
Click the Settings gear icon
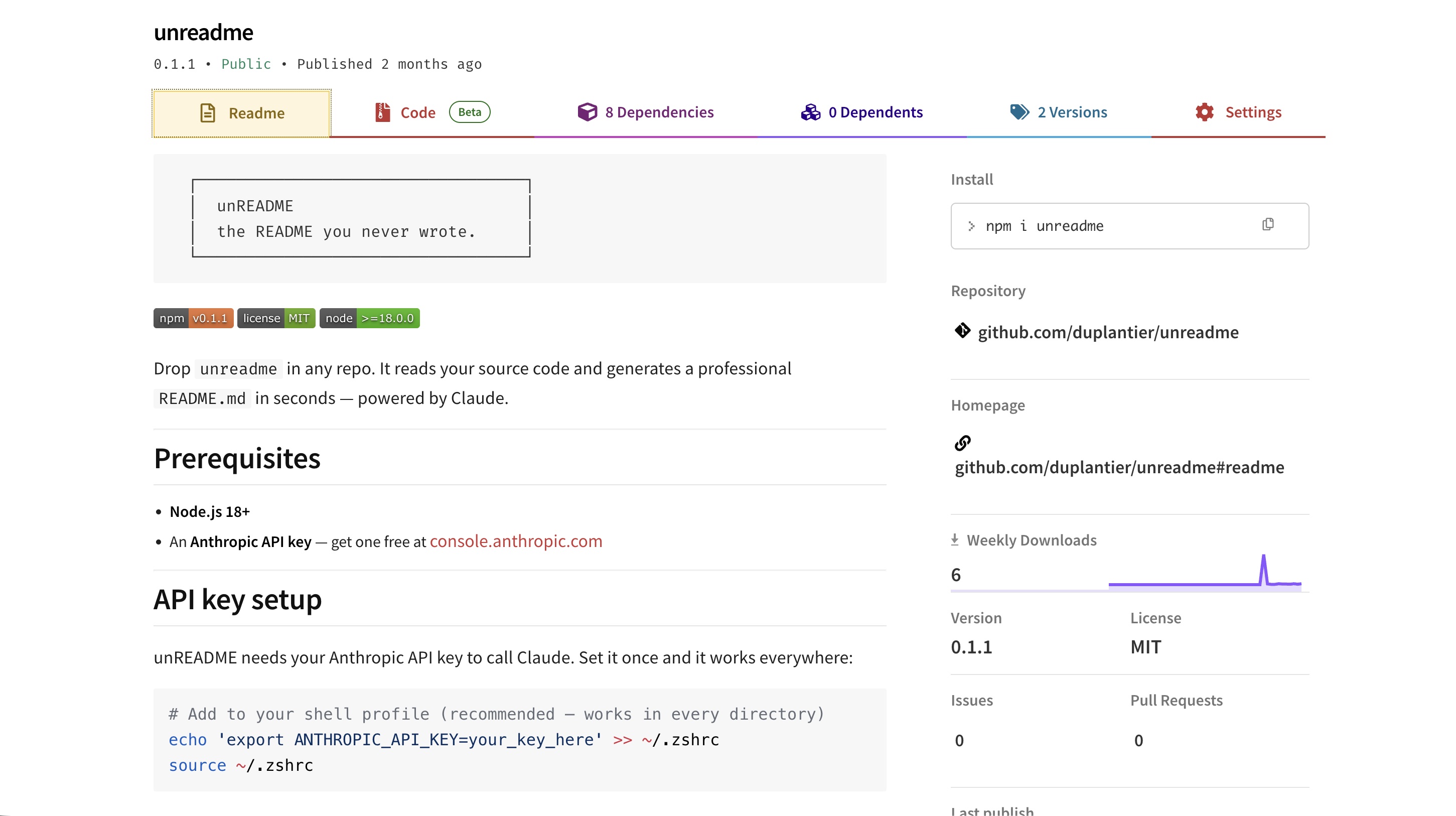1205,112
